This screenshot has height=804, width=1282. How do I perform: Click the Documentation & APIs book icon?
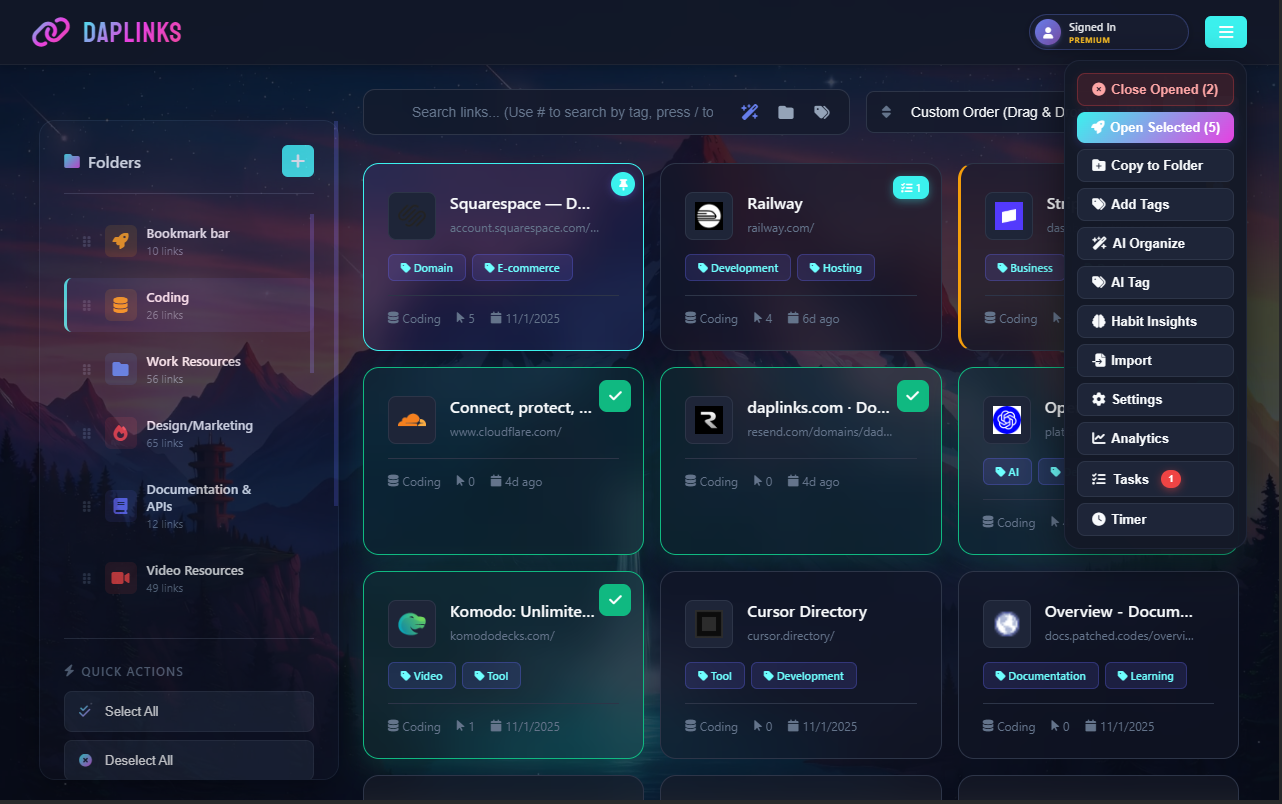point(121,506)
